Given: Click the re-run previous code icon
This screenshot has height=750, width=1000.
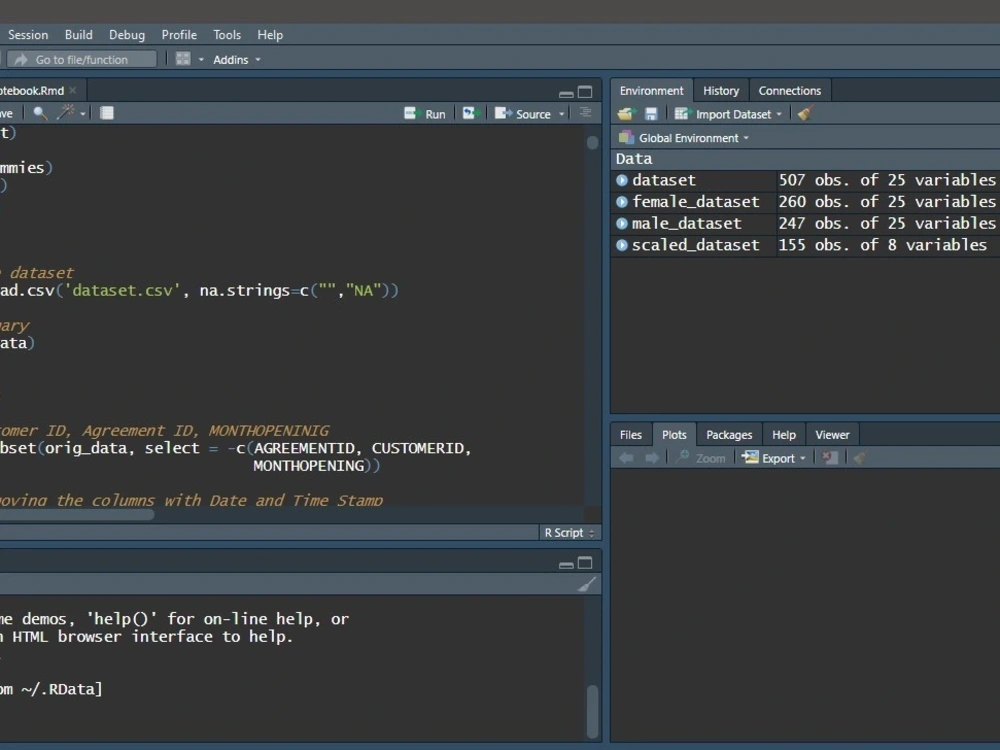Looking at the screenshot, I should (x=471, y=114).
